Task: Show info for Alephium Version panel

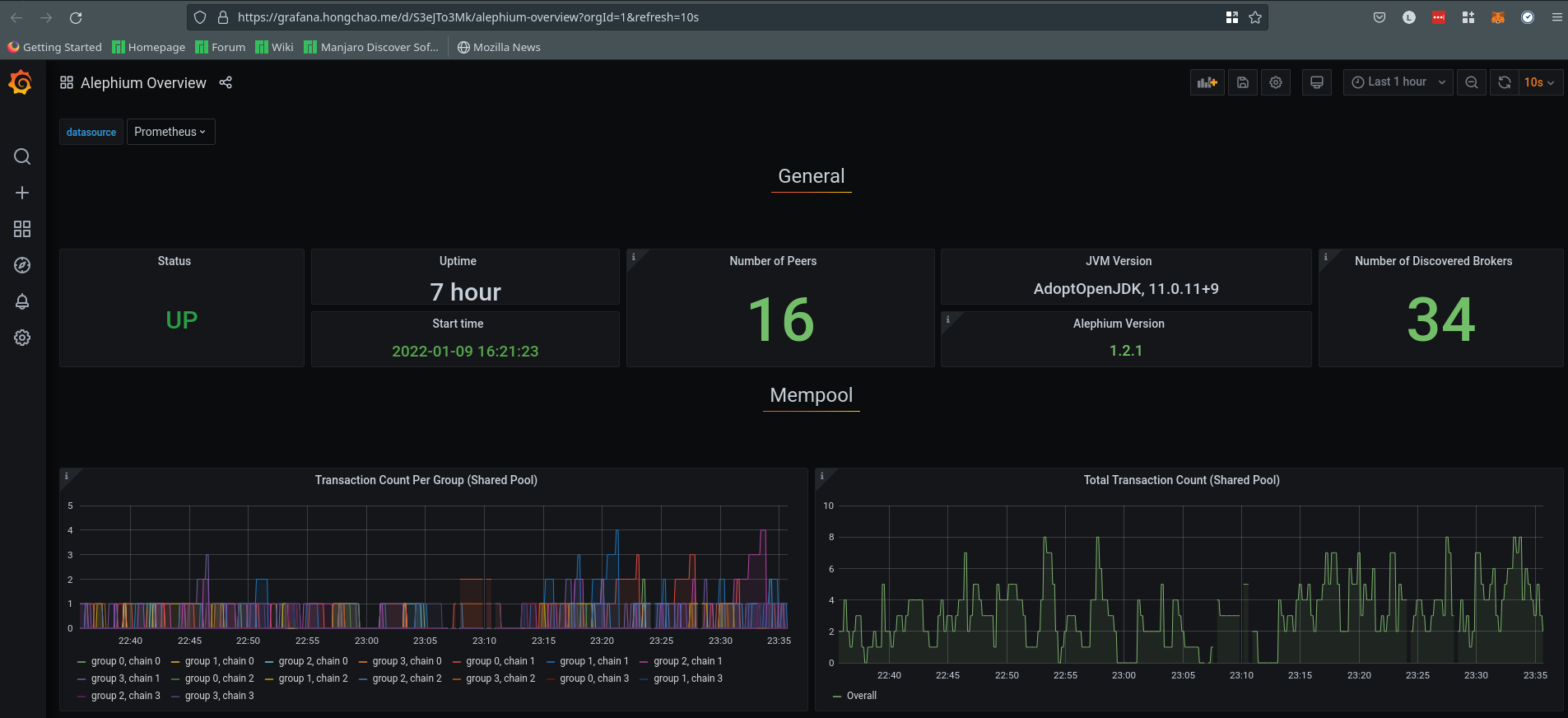Action: pos(947,319)
